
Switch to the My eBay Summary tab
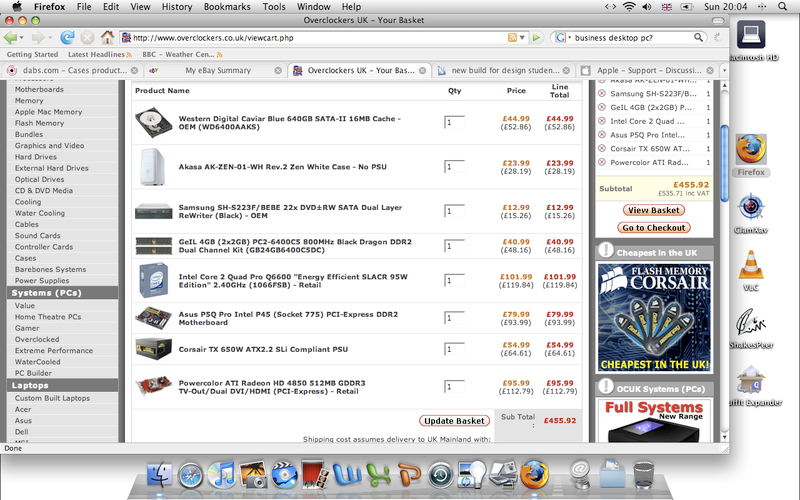click(214, 70)
